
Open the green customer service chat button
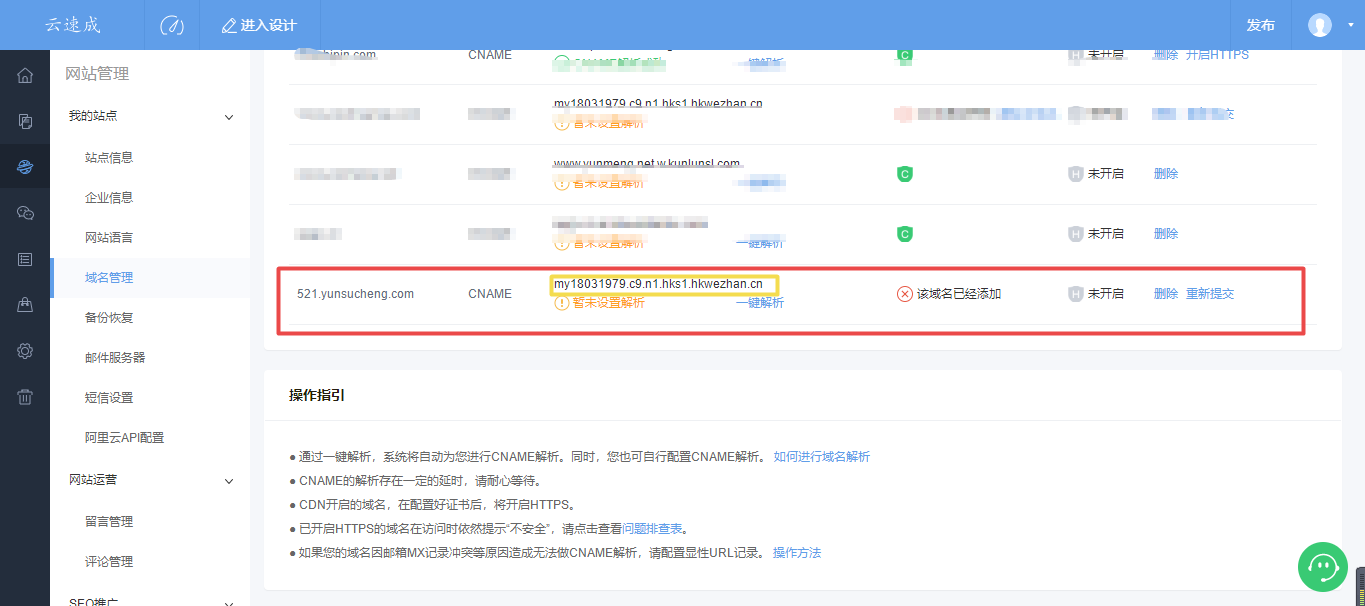pyautogui.click(x=1323, y=567)
